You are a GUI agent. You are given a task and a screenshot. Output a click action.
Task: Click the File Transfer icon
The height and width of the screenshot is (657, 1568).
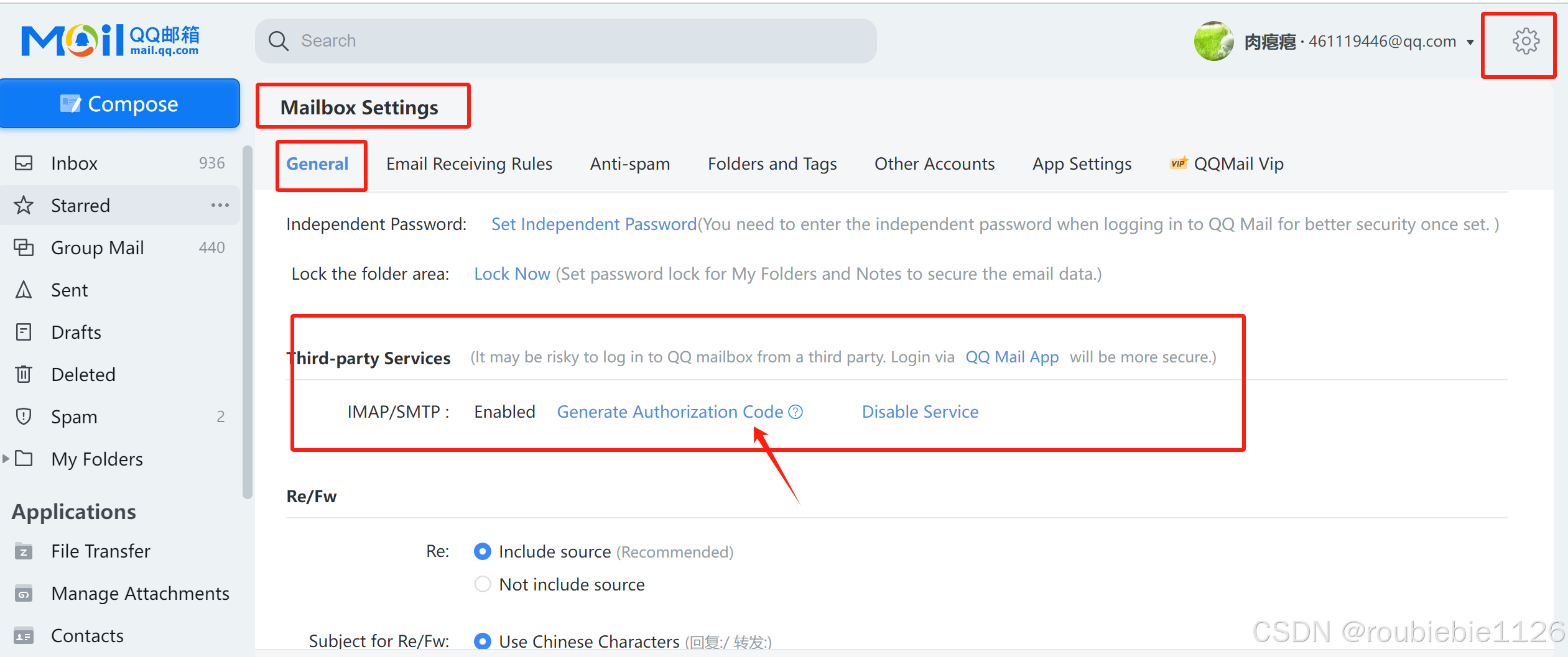point(24,551)
